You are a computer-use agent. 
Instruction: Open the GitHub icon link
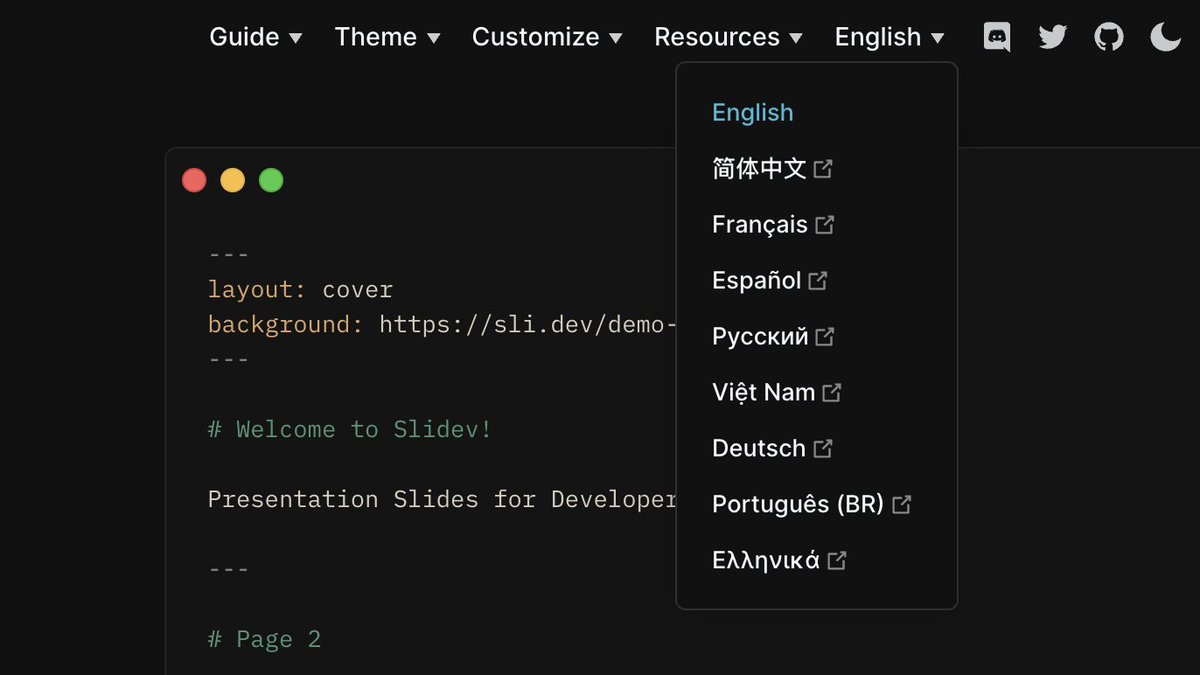pyautogui.click(x=1108, y=37)
